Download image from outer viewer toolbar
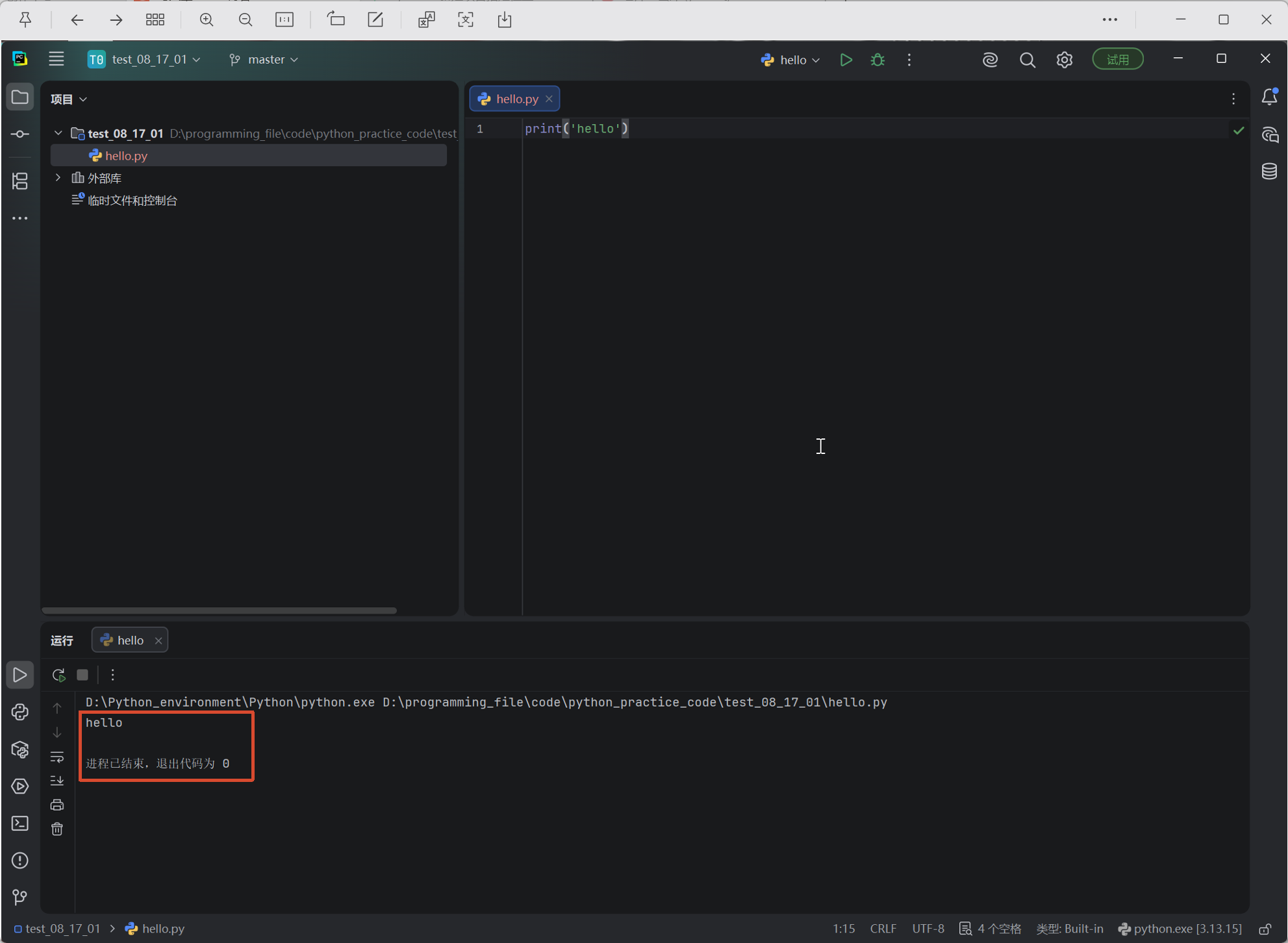Screen dimensions: 1288x943 coord(505,19)
